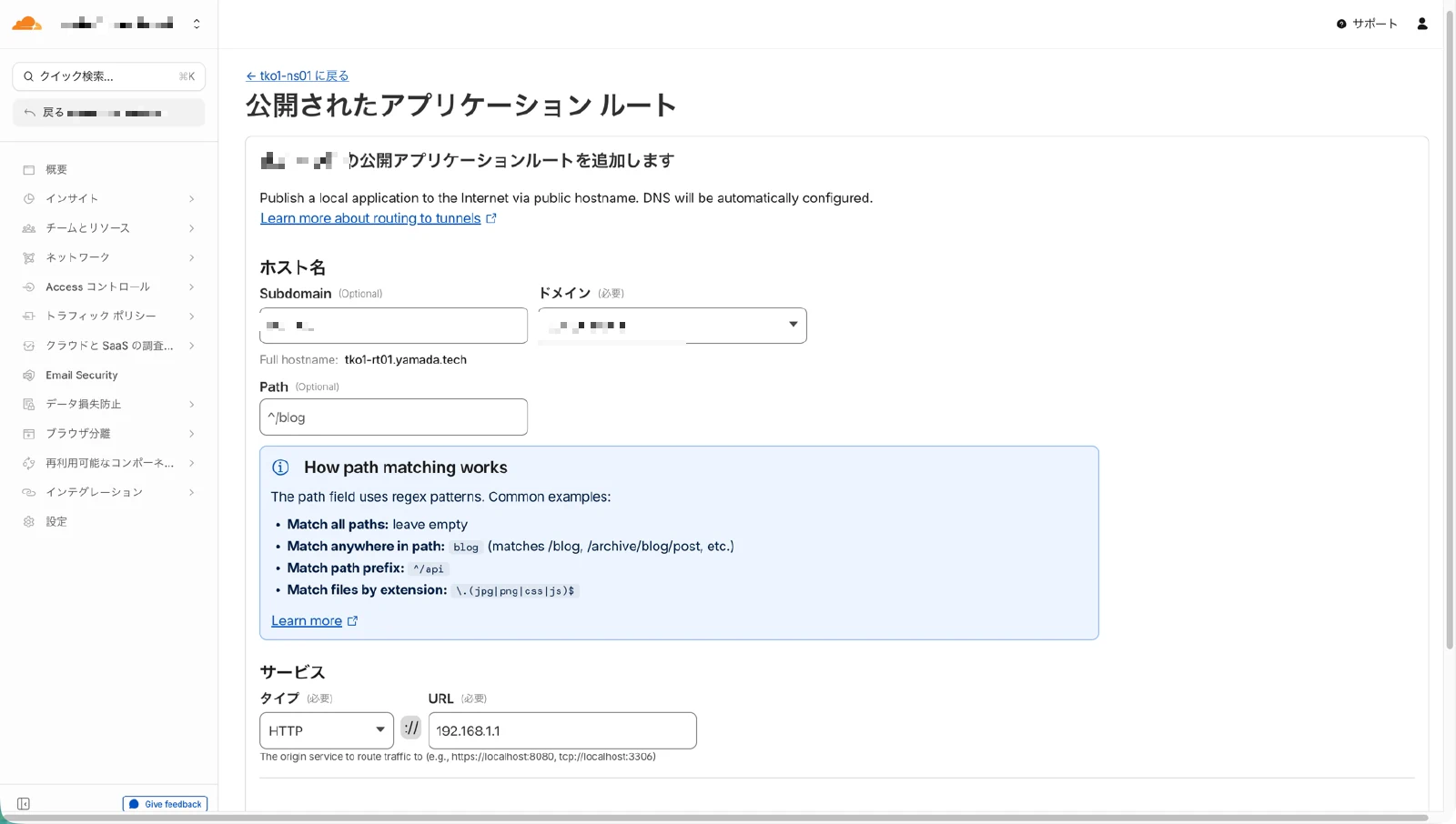Click the サポート help icon
Screen dimensions: 1456x824
tap(1340, 24)
